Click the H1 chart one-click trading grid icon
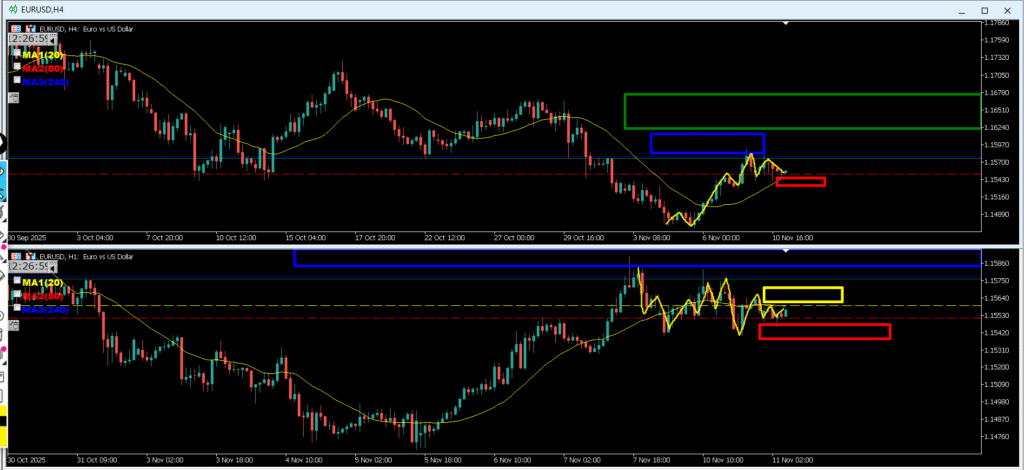 click(15, 256)
